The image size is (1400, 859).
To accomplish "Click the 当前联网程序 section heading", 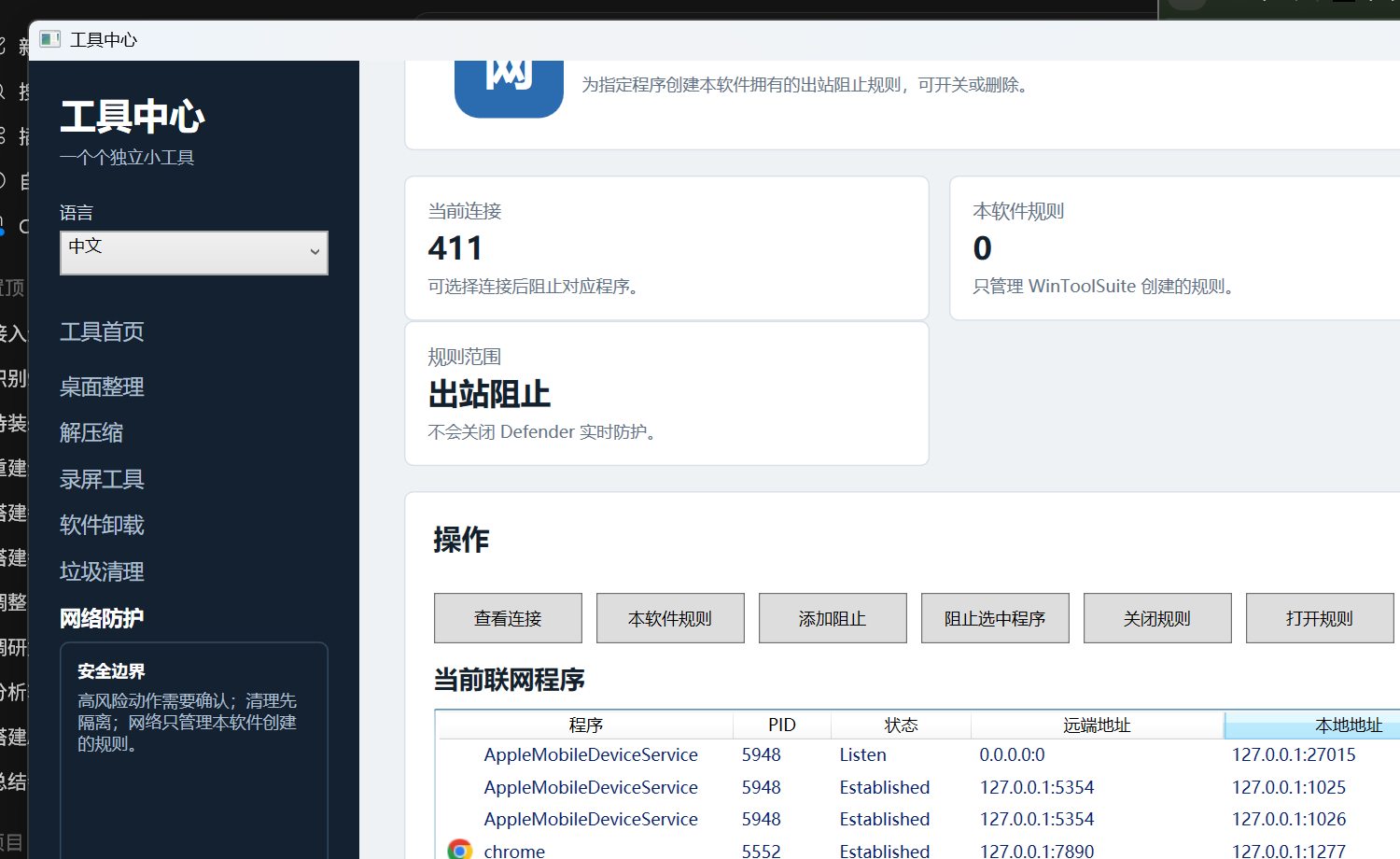I will point(509,680).
